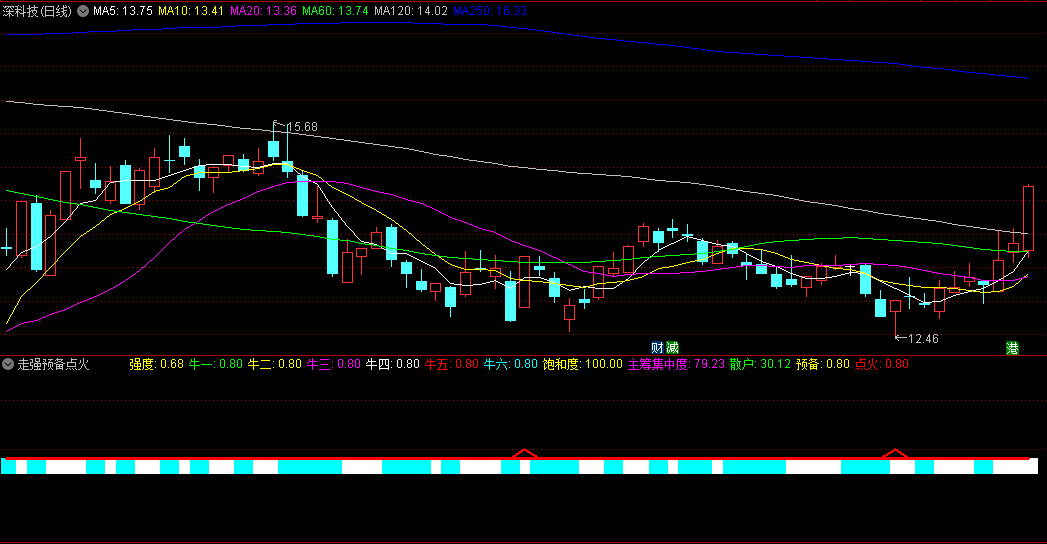
Task: Select the green MA60: 13.74 label
Action: point(335,11)
